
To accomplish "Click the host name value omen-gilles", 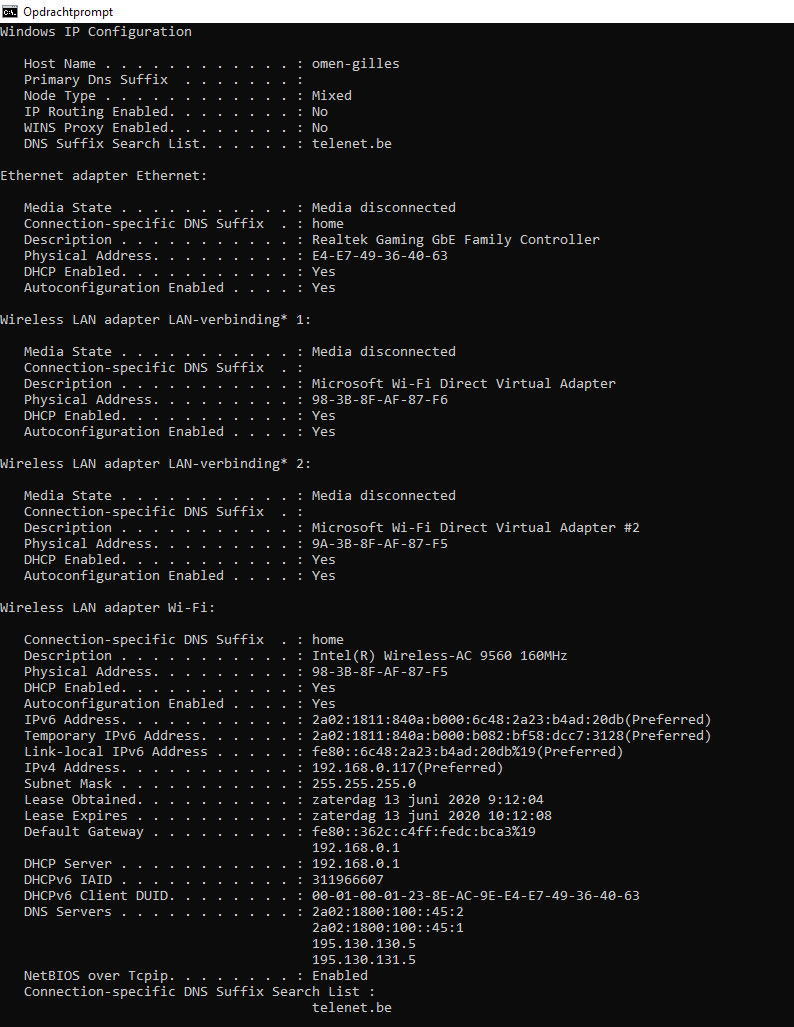I will (x=355, y=64).
